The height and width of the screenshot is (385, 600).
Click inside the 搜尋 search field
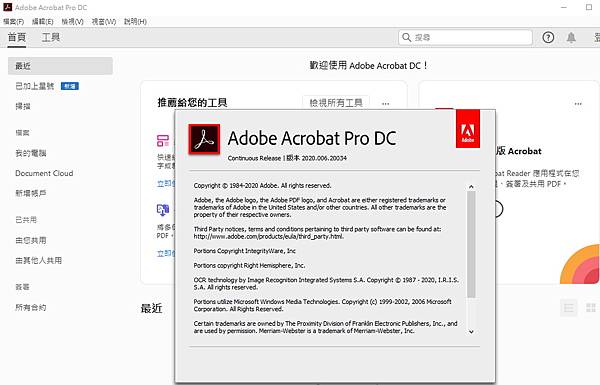pos(465,37)
